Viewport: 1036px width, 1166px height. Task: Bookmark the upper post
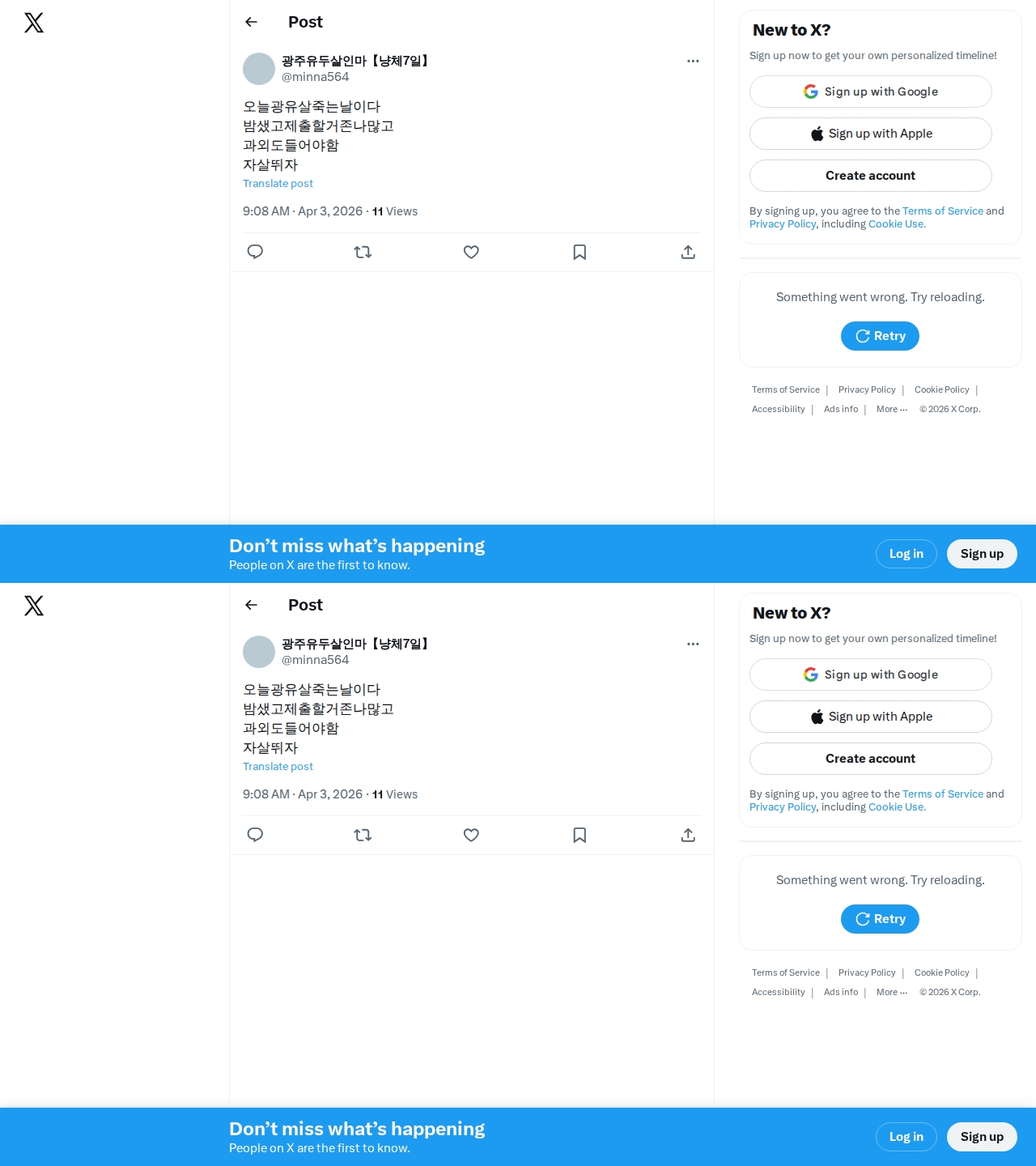pos(580,252)
